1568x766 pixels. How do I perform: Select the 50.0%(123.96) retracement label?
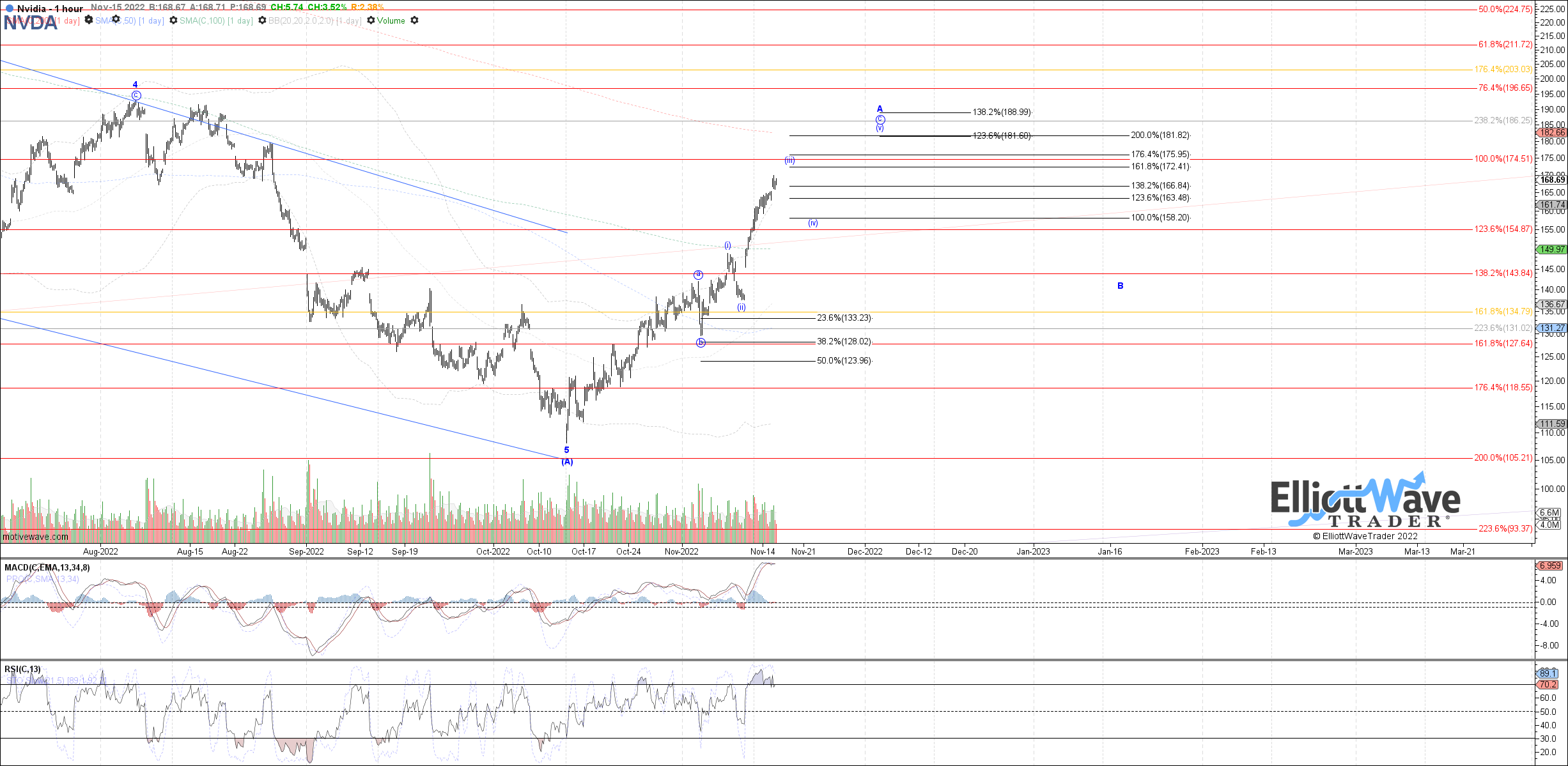coord(844,360)
